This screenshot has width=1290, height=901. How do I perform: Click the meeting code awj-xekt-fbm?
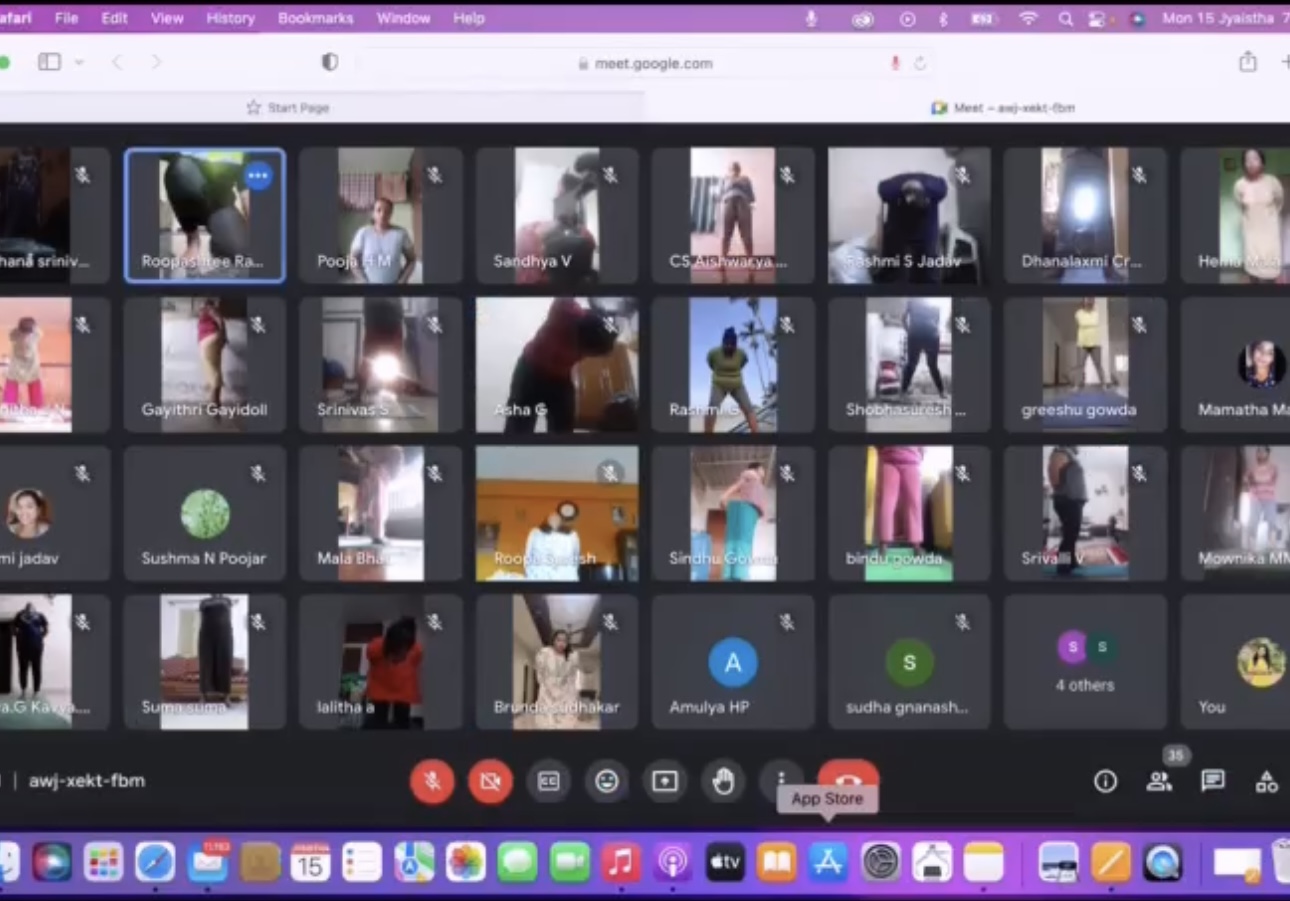[87, 780]
